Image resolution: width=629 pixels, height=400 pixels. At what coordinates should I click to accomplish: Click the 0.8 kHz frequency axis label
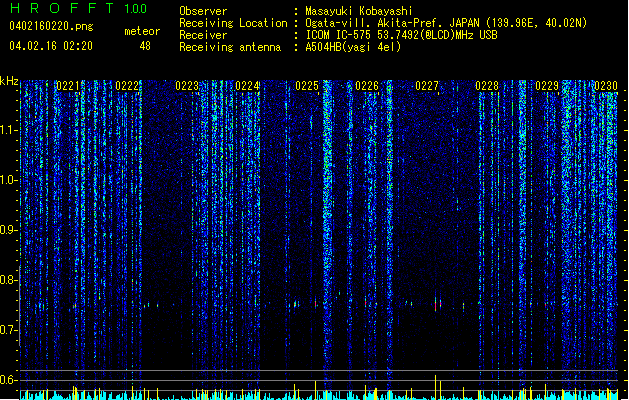click(x=8, y=280)
